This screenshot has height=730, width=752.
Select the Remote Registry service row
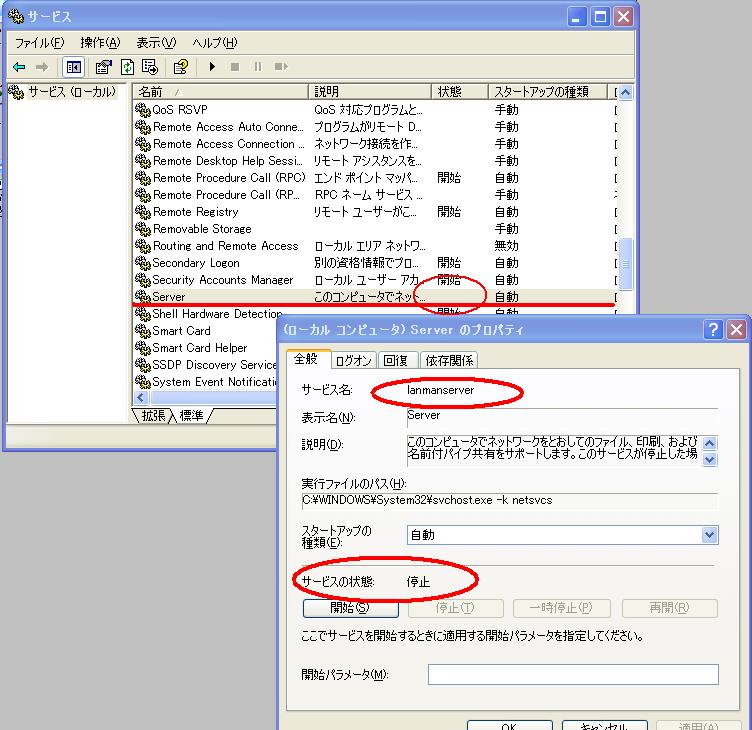click(x=195, y=212)
